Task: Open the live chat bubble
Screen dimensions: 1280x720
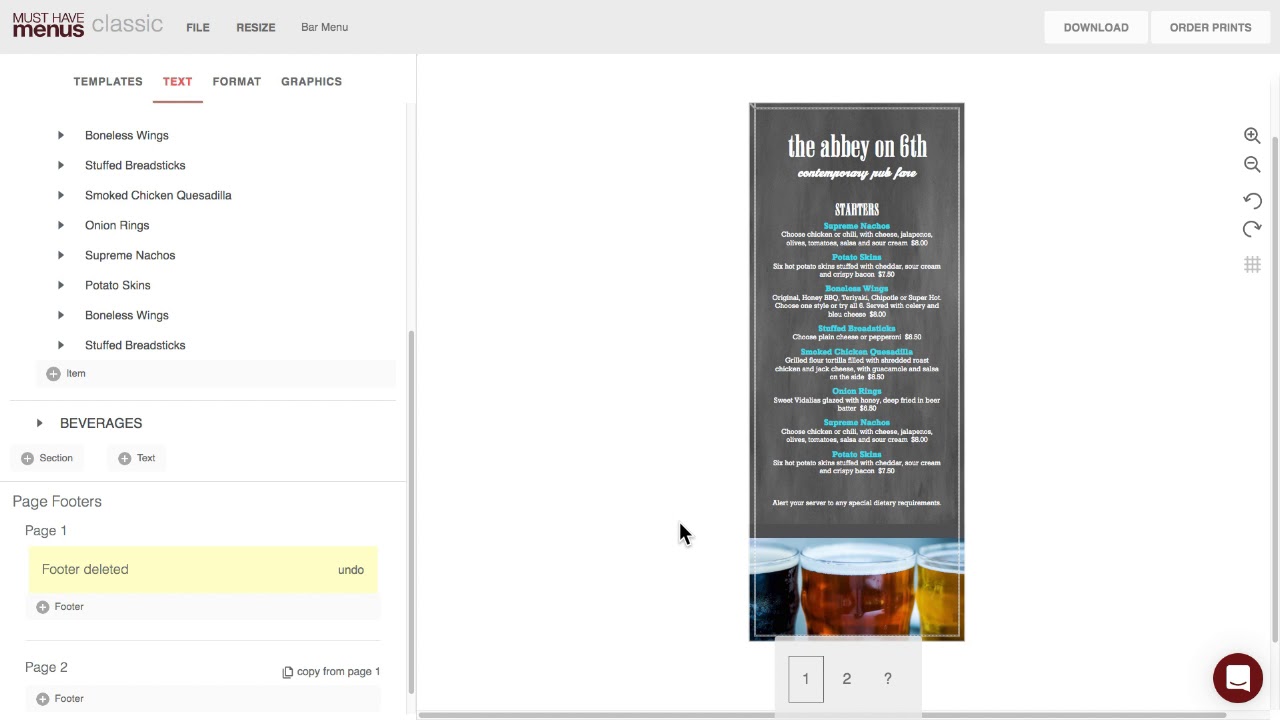Action: (x=1238, y=678)
